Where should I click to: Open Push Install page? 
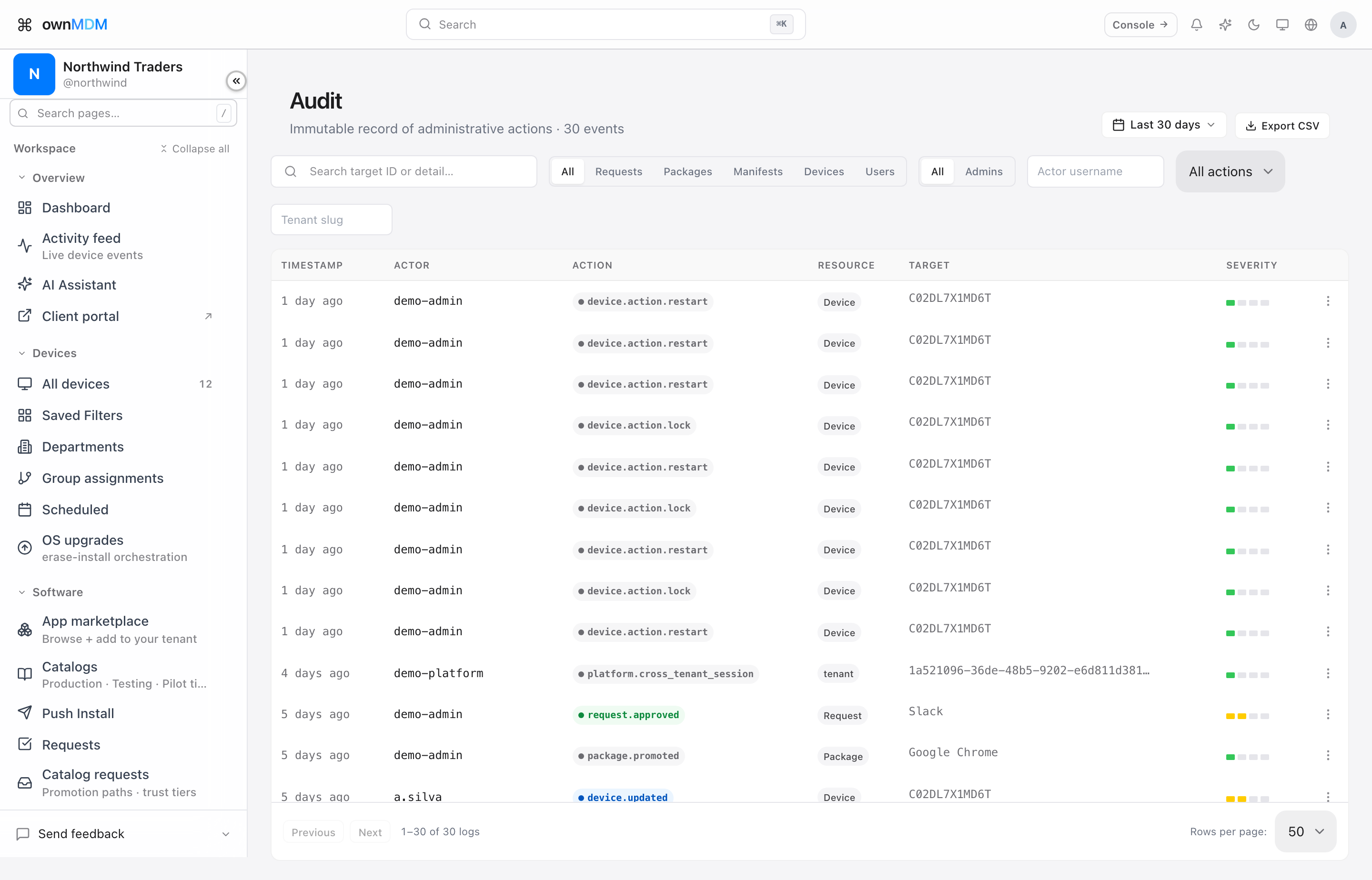pos(115,713)
